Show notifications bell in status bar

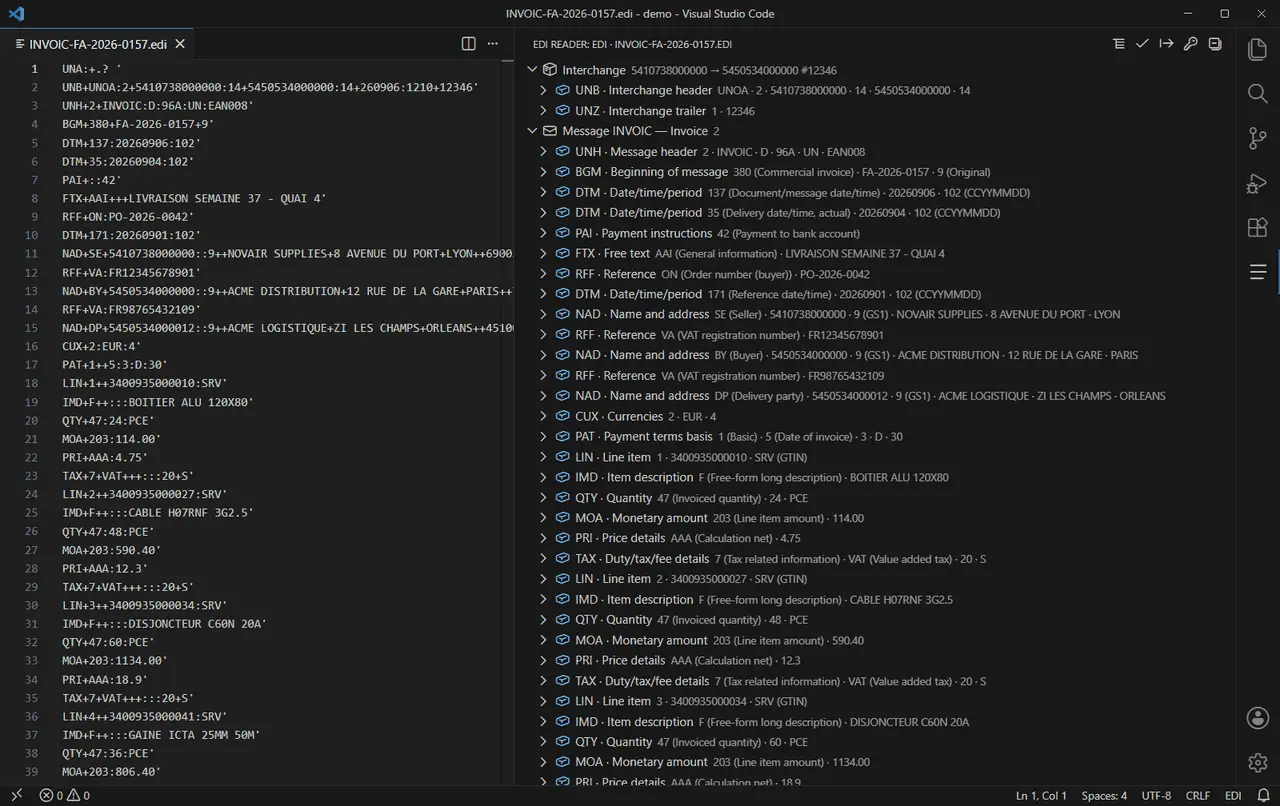pyautogui.click(x=1264, y=796)
